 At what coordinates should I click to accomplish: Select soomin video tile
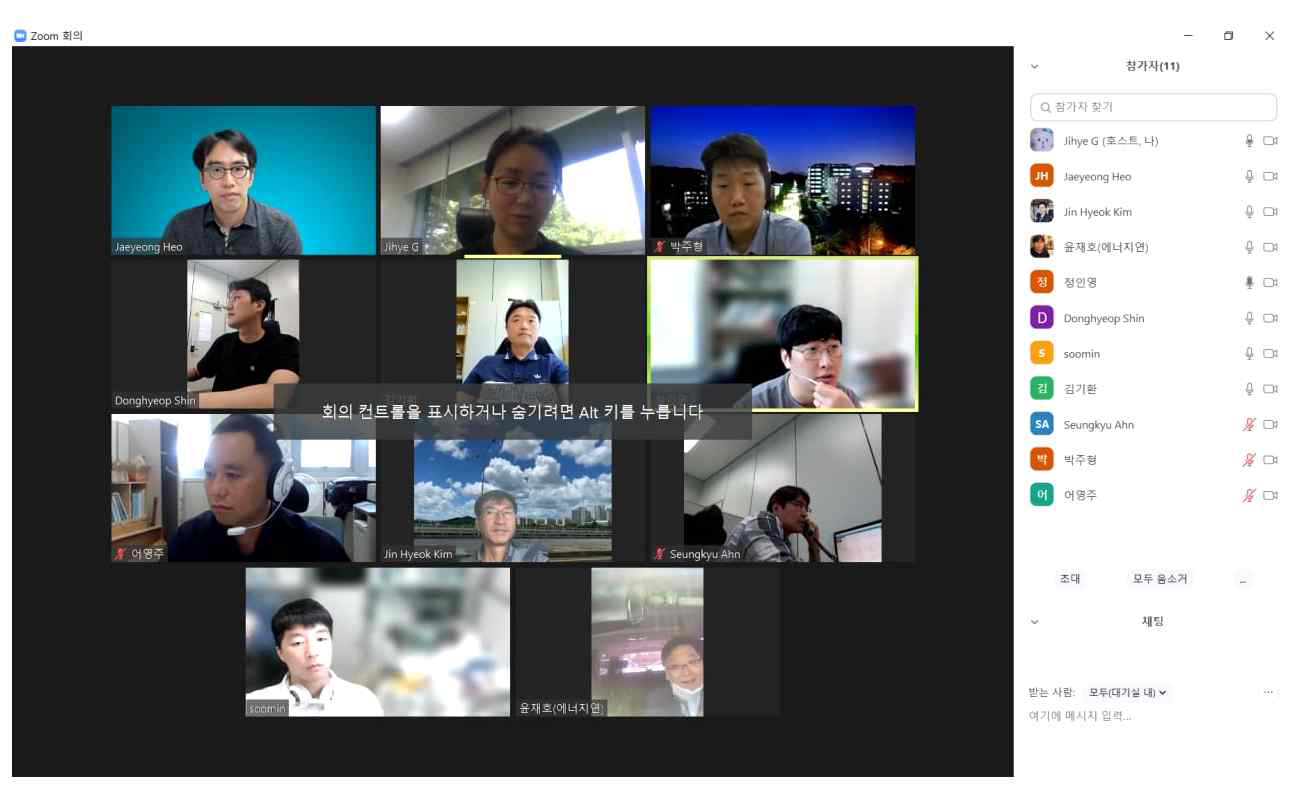[378, 642]
